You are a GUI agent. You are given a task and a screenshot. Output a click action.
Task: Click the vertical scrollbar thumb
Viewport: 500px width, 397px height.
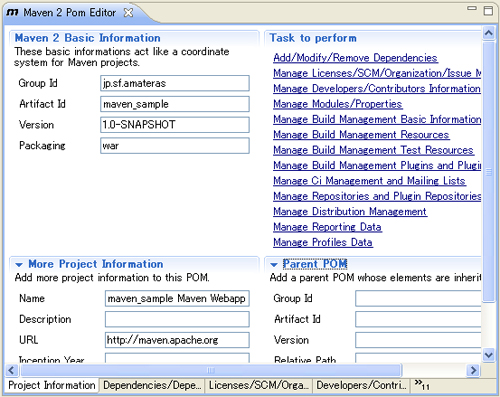click(489, 172)
